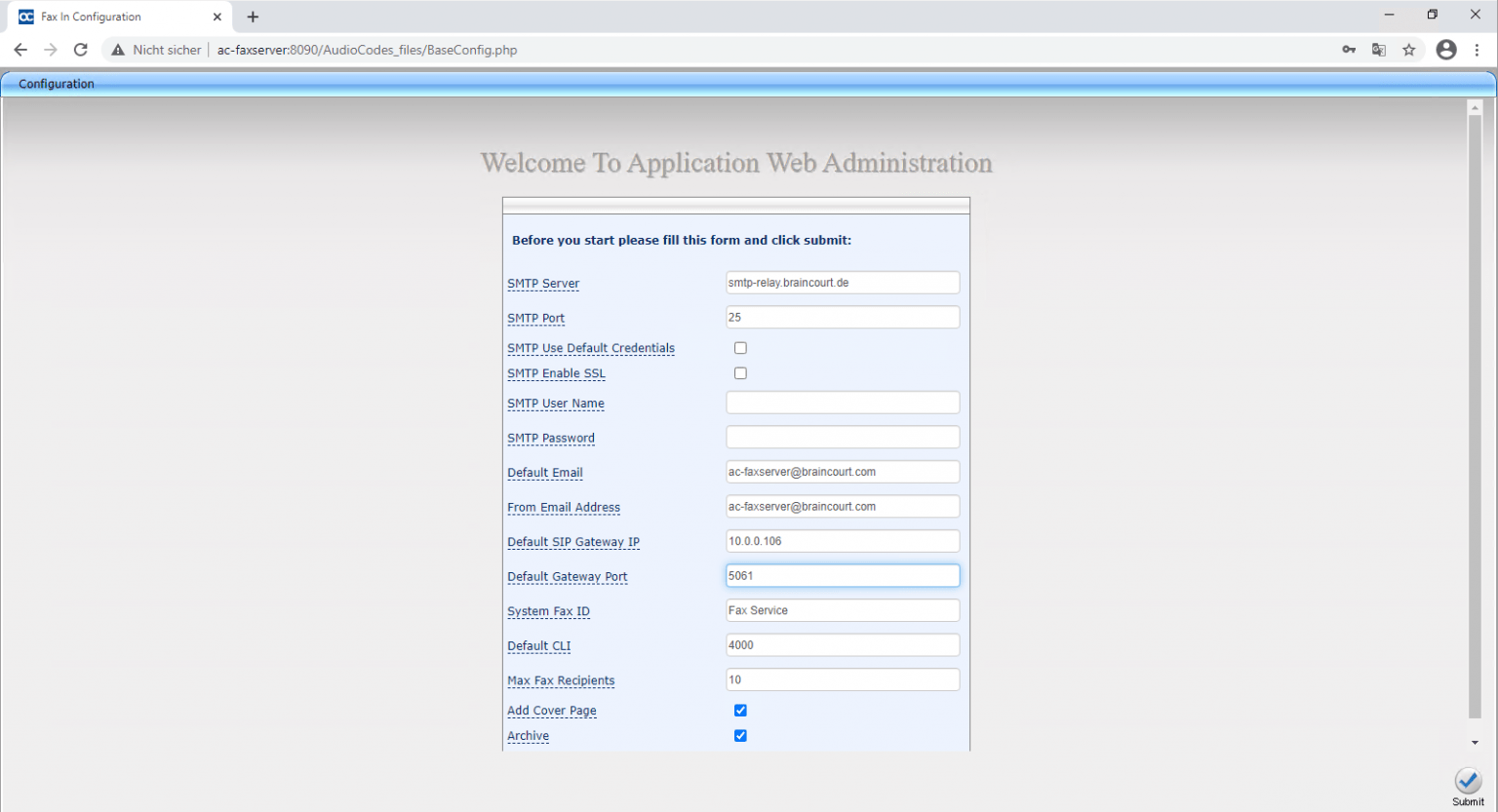Viewport: 1498px width, 812px height.
Task: Click the Submit checkmark icon
Action: [1468, 781]
